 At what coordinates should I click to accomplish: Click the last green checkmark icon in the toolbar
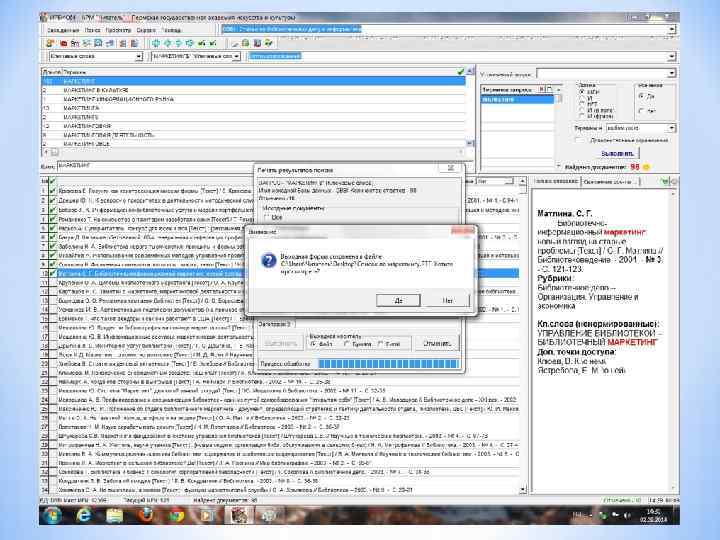(x=213, y=43)
